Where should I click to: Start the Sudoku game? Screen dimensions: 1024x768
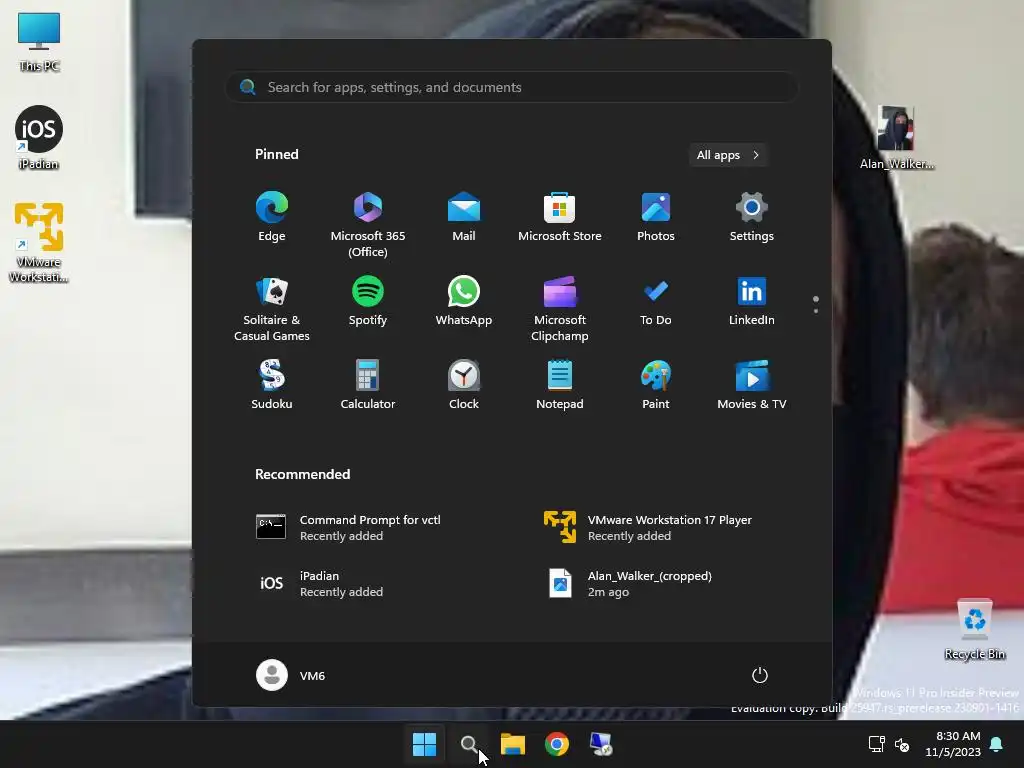click(x=272, y=385)
